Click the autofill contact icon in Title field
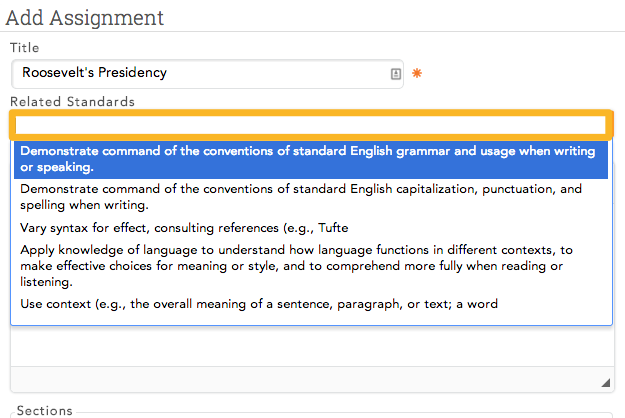625x418 pixels. 395,74
